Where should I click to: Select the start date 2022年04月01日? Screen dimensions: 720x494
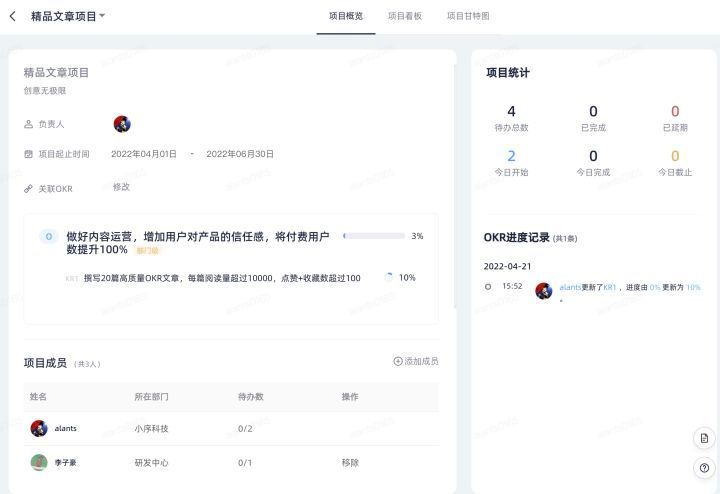144,154
